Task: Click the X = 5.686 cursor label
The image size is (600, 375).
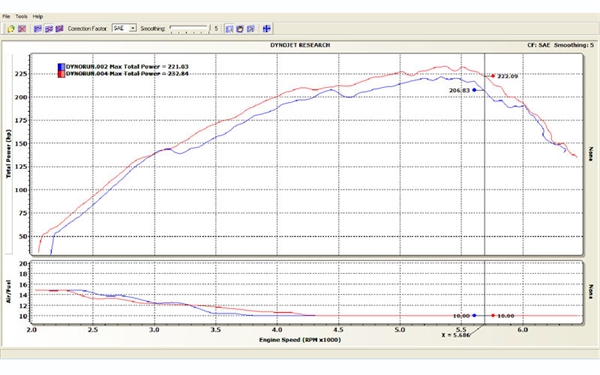Action: click(x=456, y=335)
